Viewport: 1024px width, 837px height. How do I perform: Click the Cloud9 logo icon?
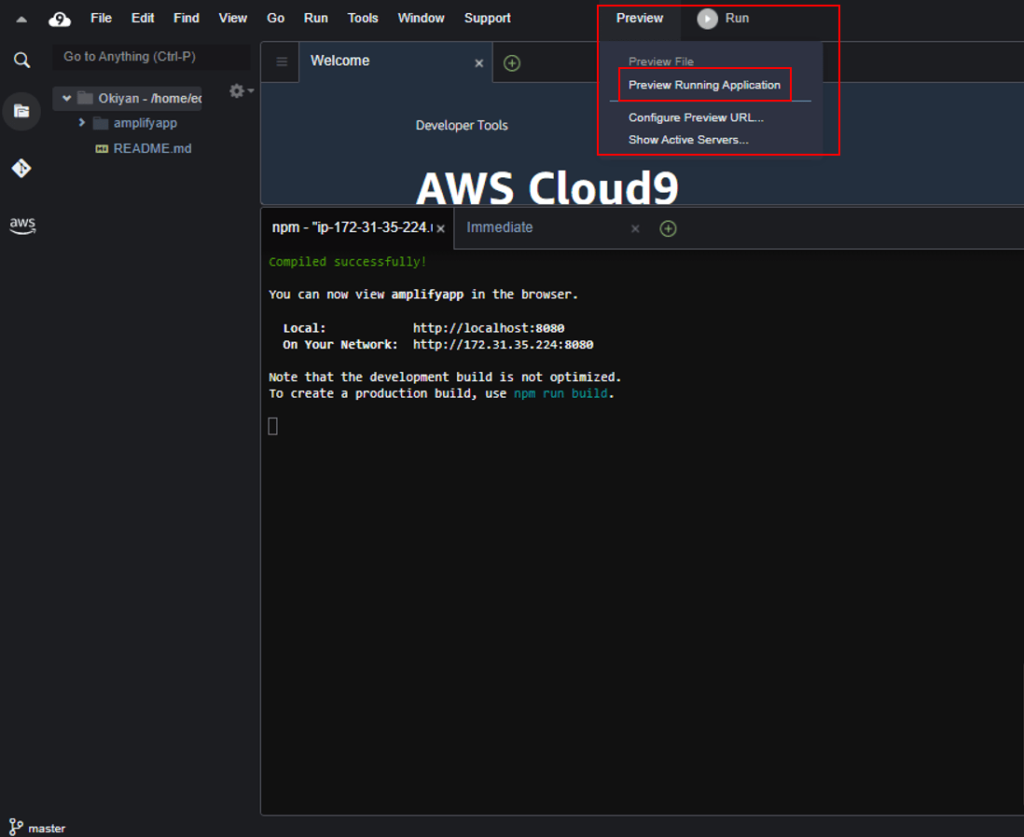pos(59,18)
